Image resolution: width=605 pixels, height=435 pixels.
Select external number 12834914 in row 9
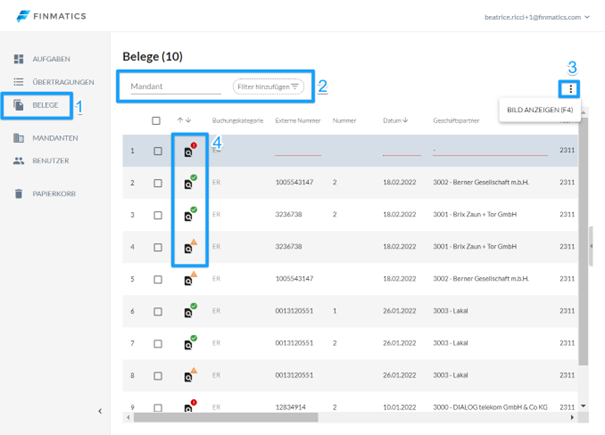click(290, 407)
